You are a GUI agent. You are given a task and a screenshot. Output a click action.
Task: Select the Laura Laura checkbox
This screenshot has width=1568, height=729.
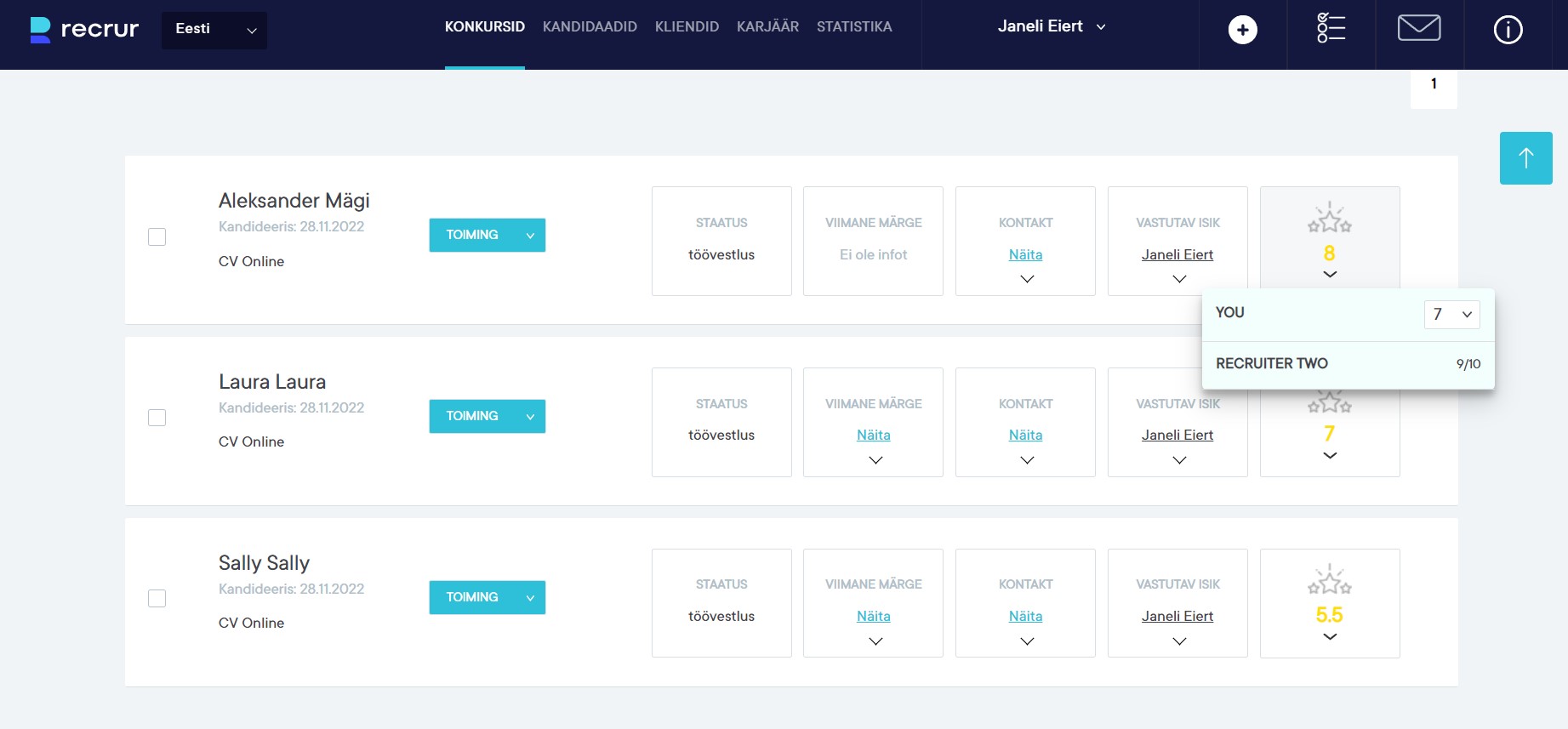157,418
